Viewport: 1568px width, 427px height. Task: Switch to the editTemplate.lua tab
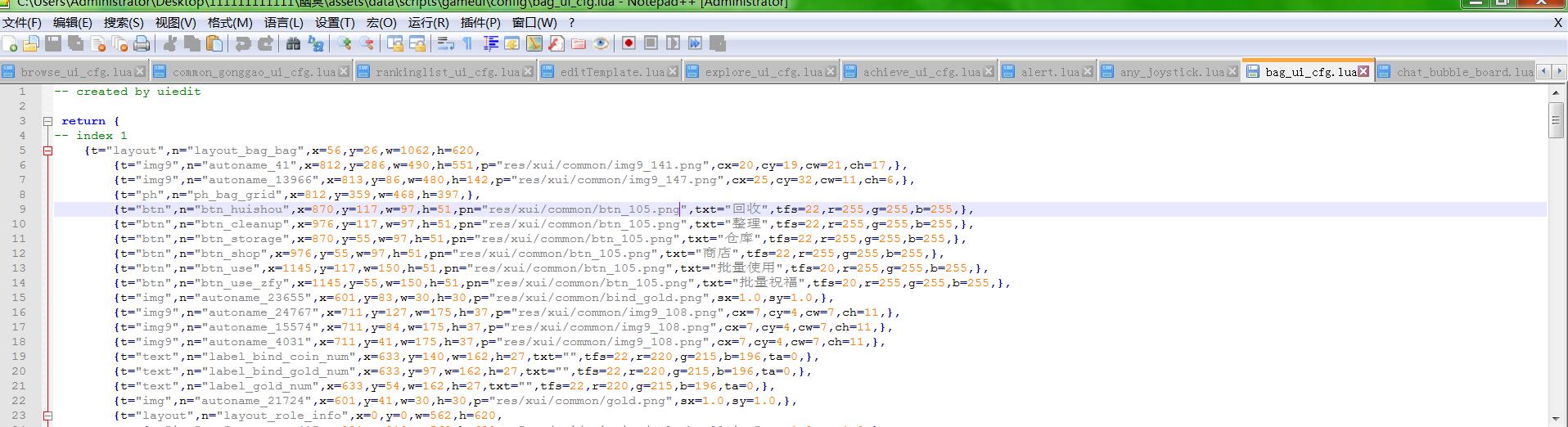point(611,72)
